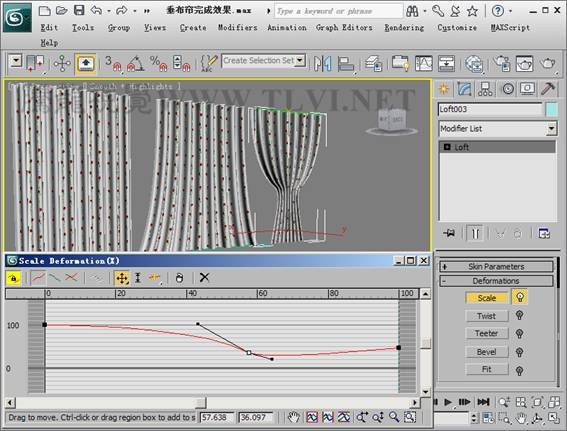Toggle the Twist deformation lightbulb
This screenshot has width=567, height=431.
click(520, 315)
